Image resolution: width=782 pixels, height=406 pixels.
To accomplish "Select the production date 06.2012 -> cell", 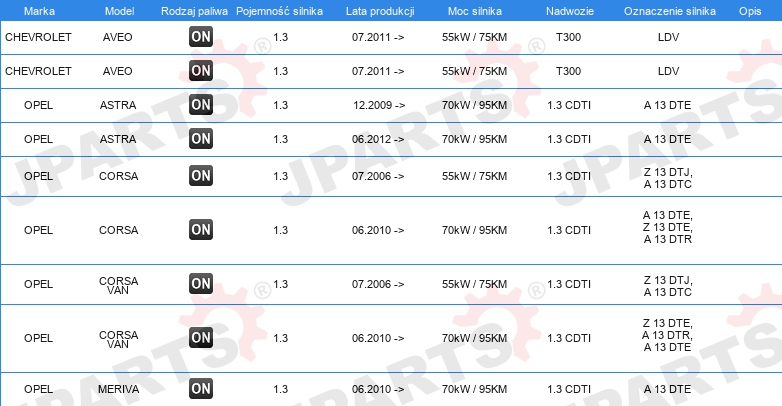I will click(x=378, y=139).
